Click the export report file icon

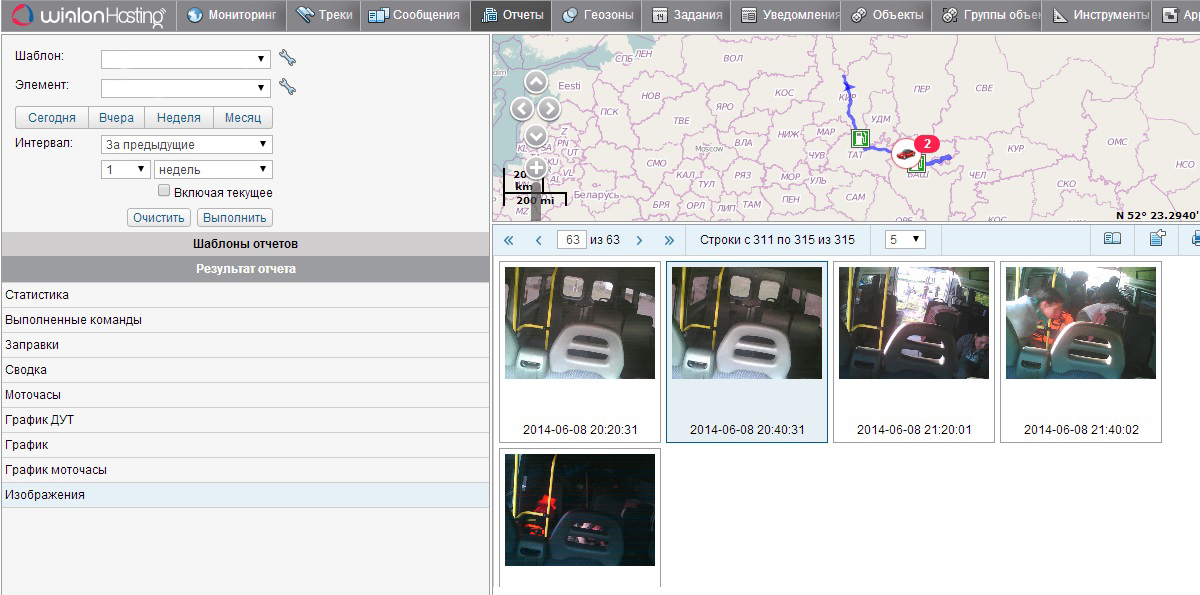click(1158, 239)
